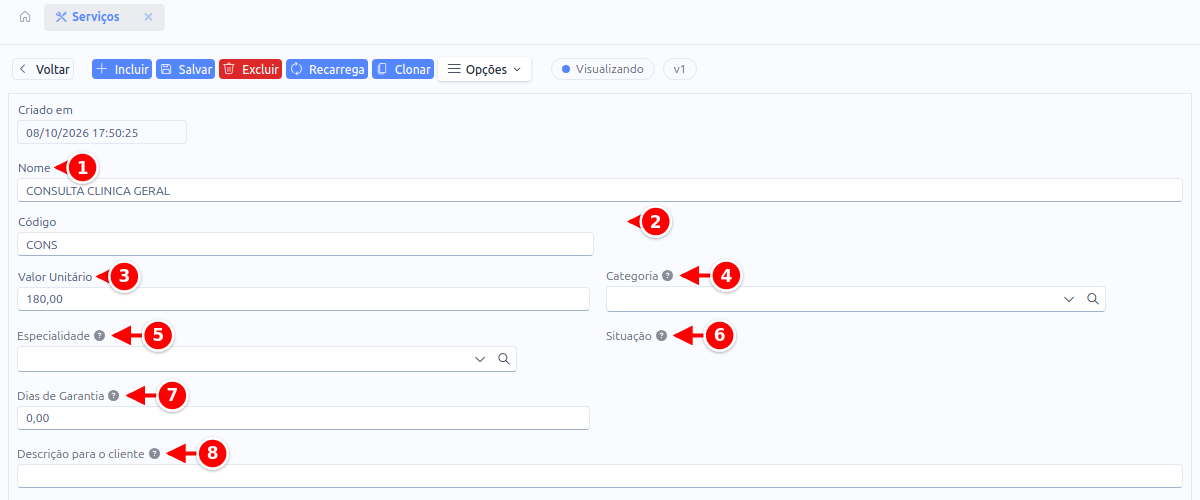Image resolution: width=1200 pixels, height=500 pixels.
Task: Duplicate the service with Clonar
Action: [x=402, y=70]
